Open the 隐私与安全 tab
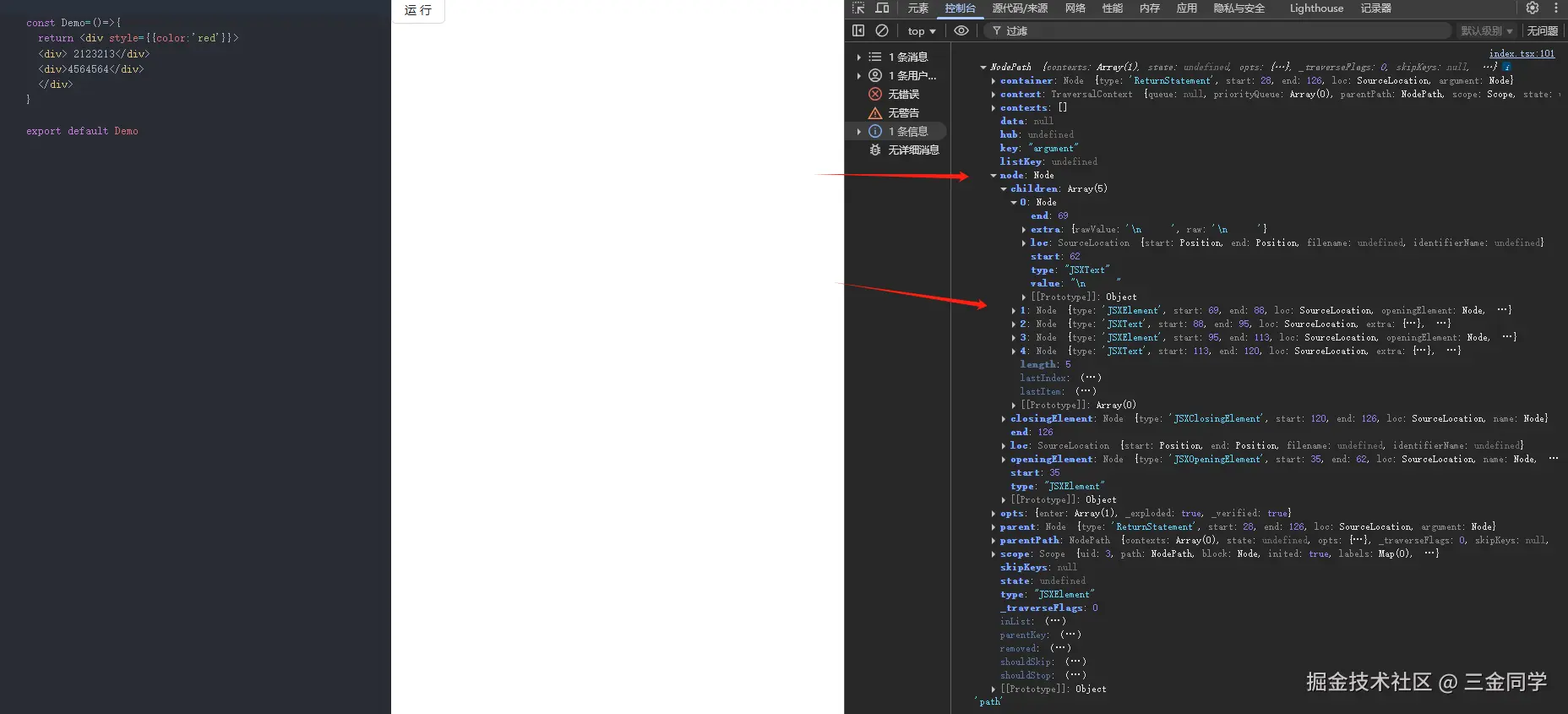Viewport: 1568px width, 714px height. click(1239, 8)
